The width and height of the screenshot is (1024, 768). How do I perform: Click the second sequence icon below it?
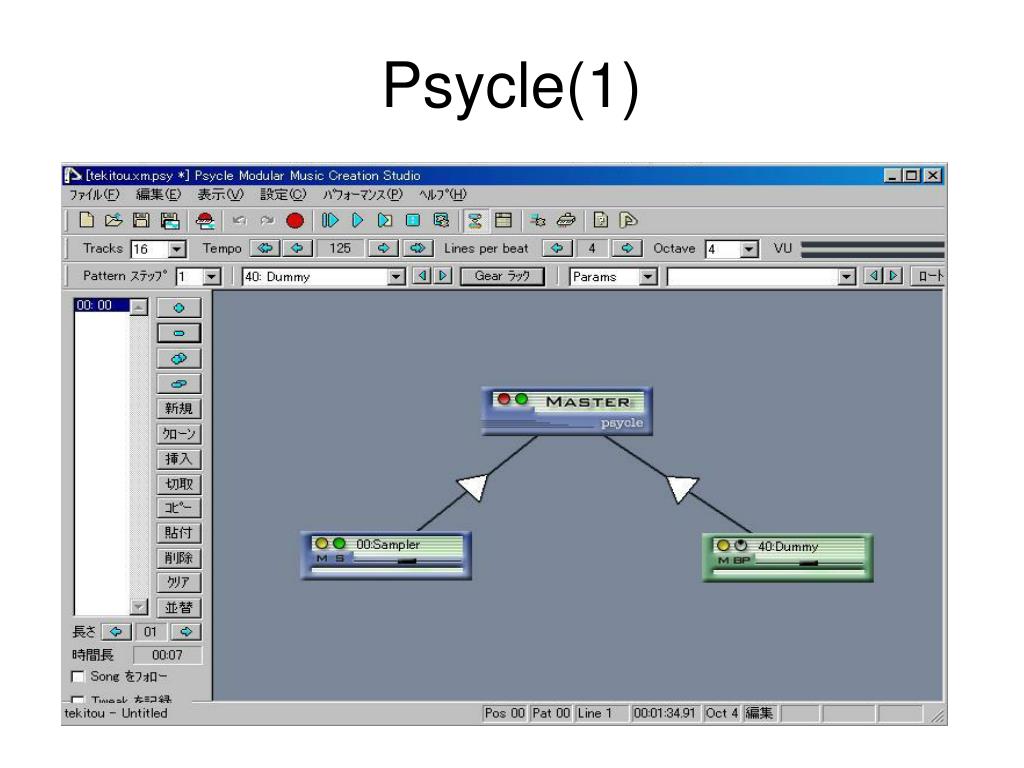[178, 333]
